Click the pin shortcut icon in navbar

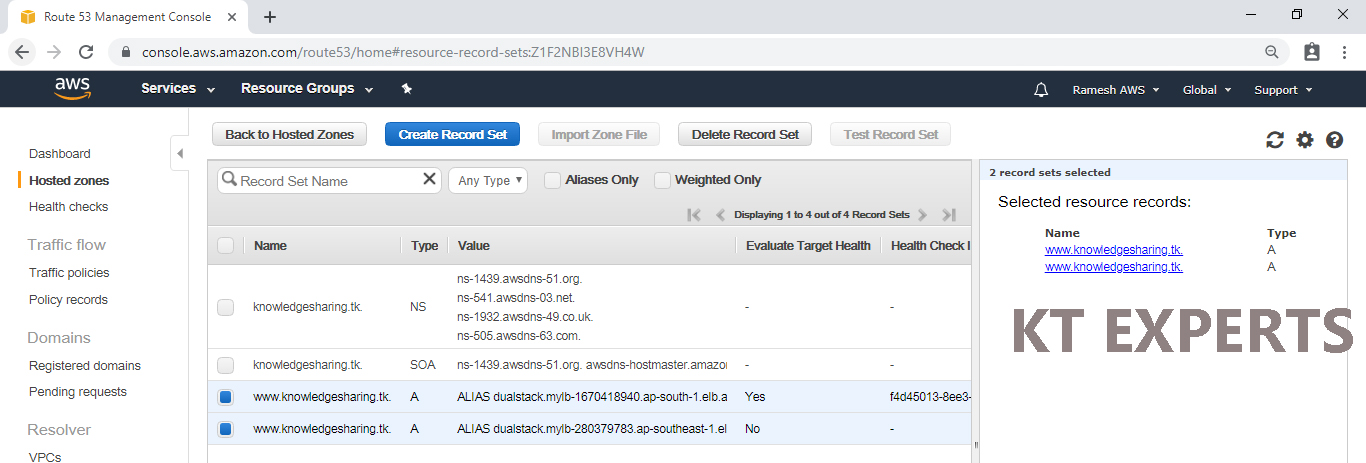point(406,89)
